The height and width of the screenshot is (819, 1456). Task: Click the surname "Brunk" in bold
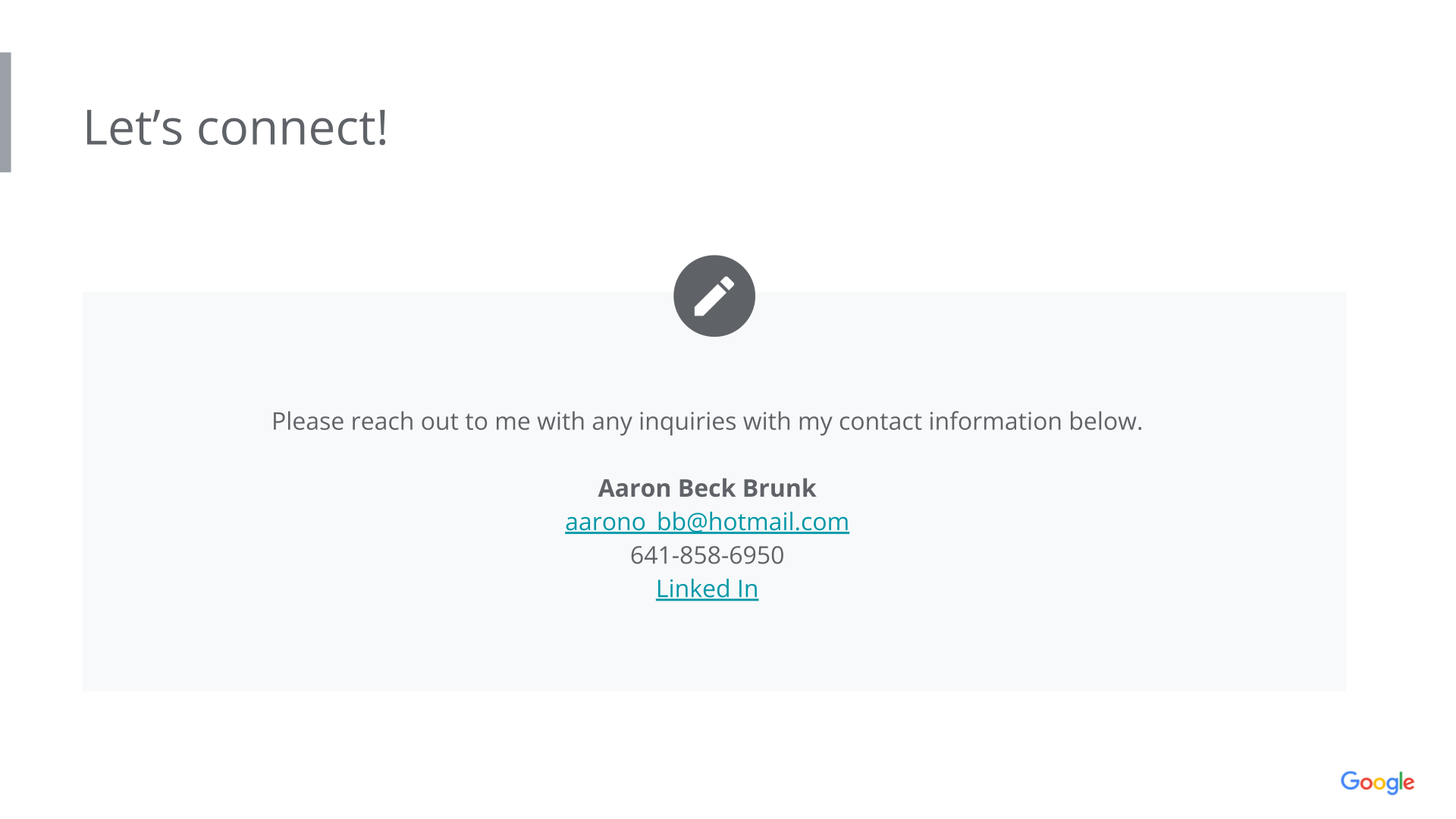click(x=780, y=488)
